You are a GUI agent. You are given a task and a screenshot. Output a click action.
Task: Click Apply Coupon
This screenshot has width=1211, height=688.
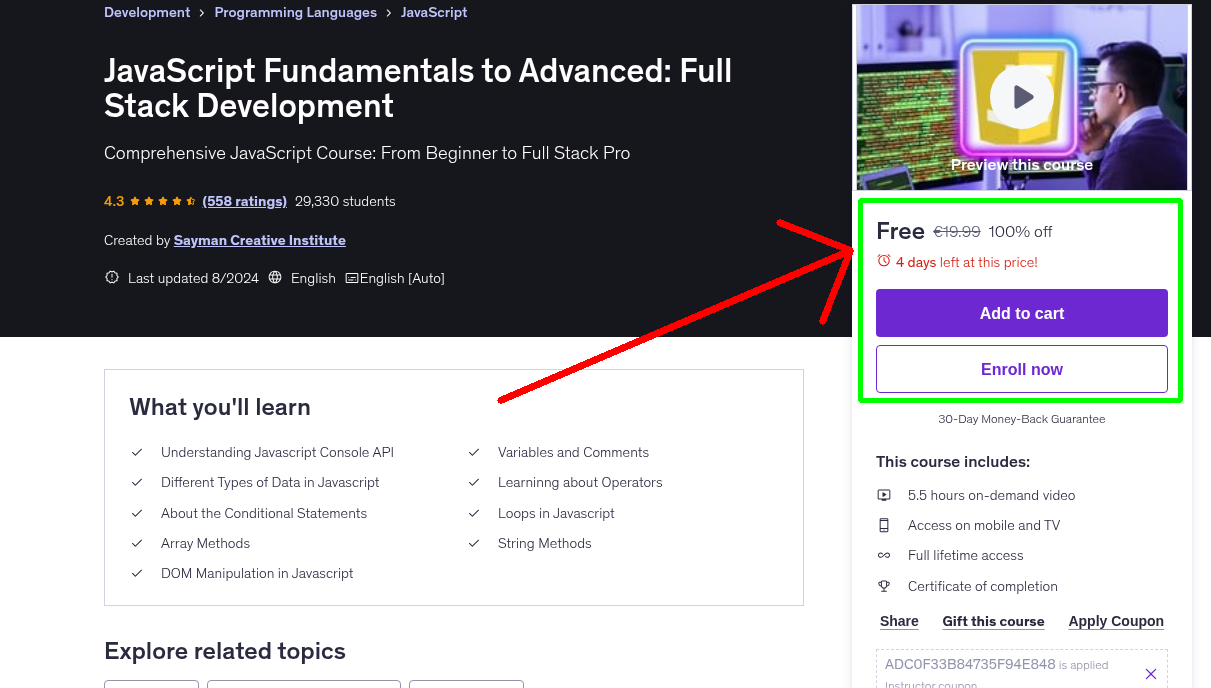(x=1116, y=621)
